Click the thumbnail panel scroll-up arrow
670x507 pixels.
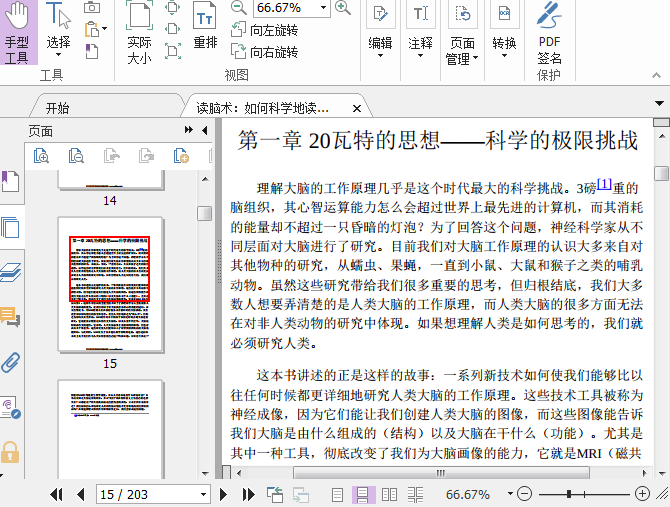pyautogui.click(x=205, y=179)
